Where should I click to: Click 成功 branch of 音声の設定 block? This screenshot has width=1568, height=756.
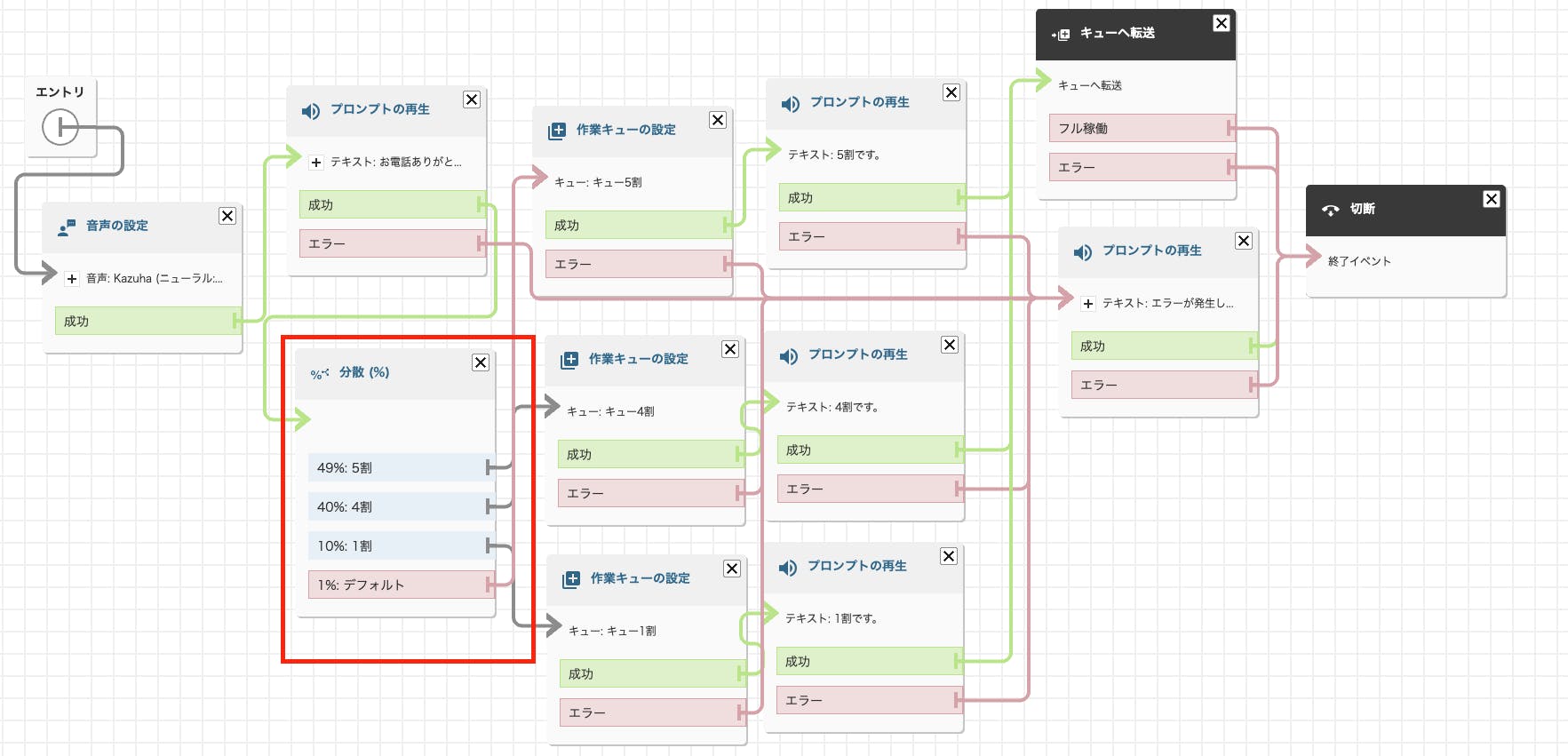coord(148,321)
